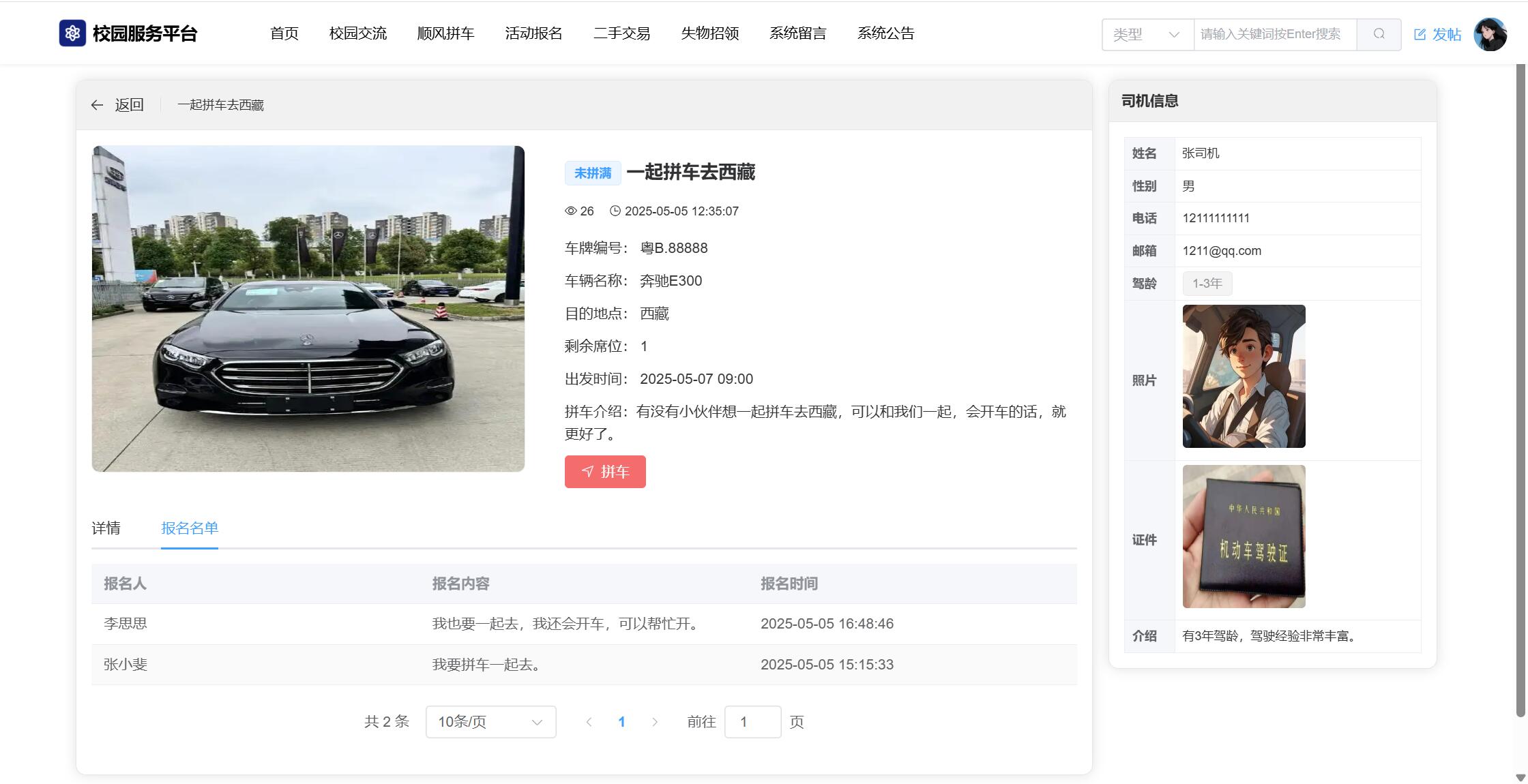
Task: Click the keyword search input field
Action: pos(1274,34)
